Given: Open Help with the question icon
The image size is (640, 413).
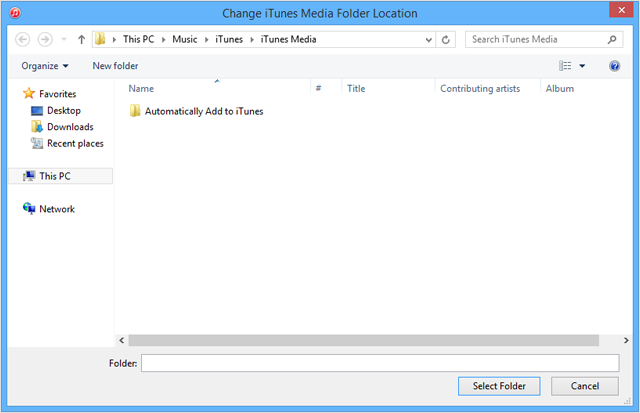Looking at the screenshot, I should coord(614,66).
